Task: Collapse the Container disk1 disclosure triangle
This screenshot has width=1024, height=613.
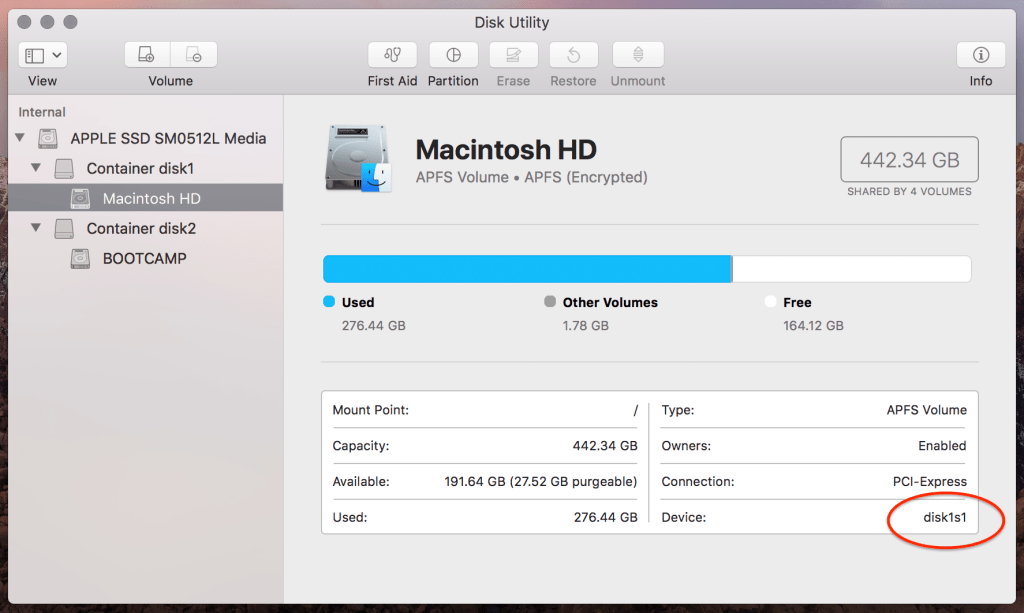Action: pyautogui.click(x=36, y=168)
